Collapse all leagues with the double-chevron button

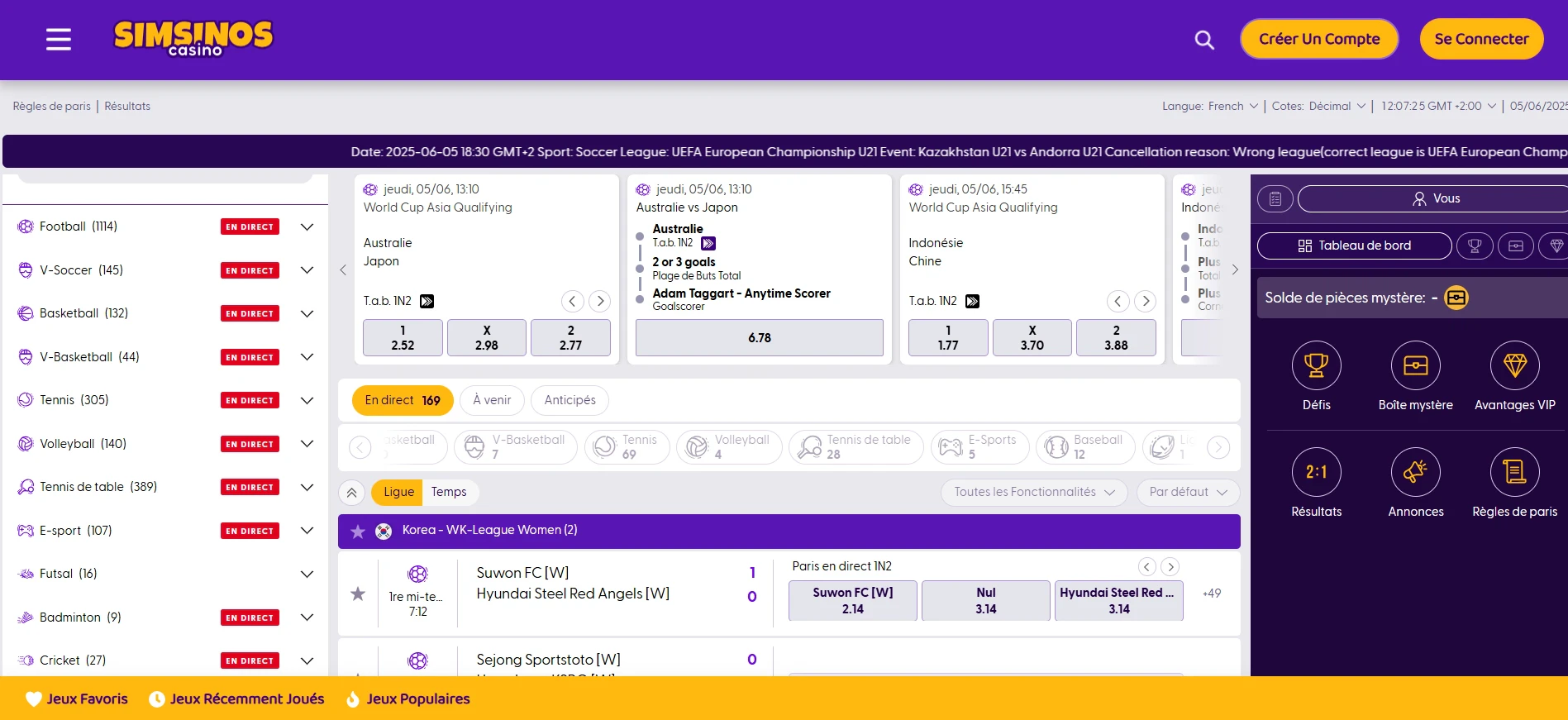[x=351, y=493]
